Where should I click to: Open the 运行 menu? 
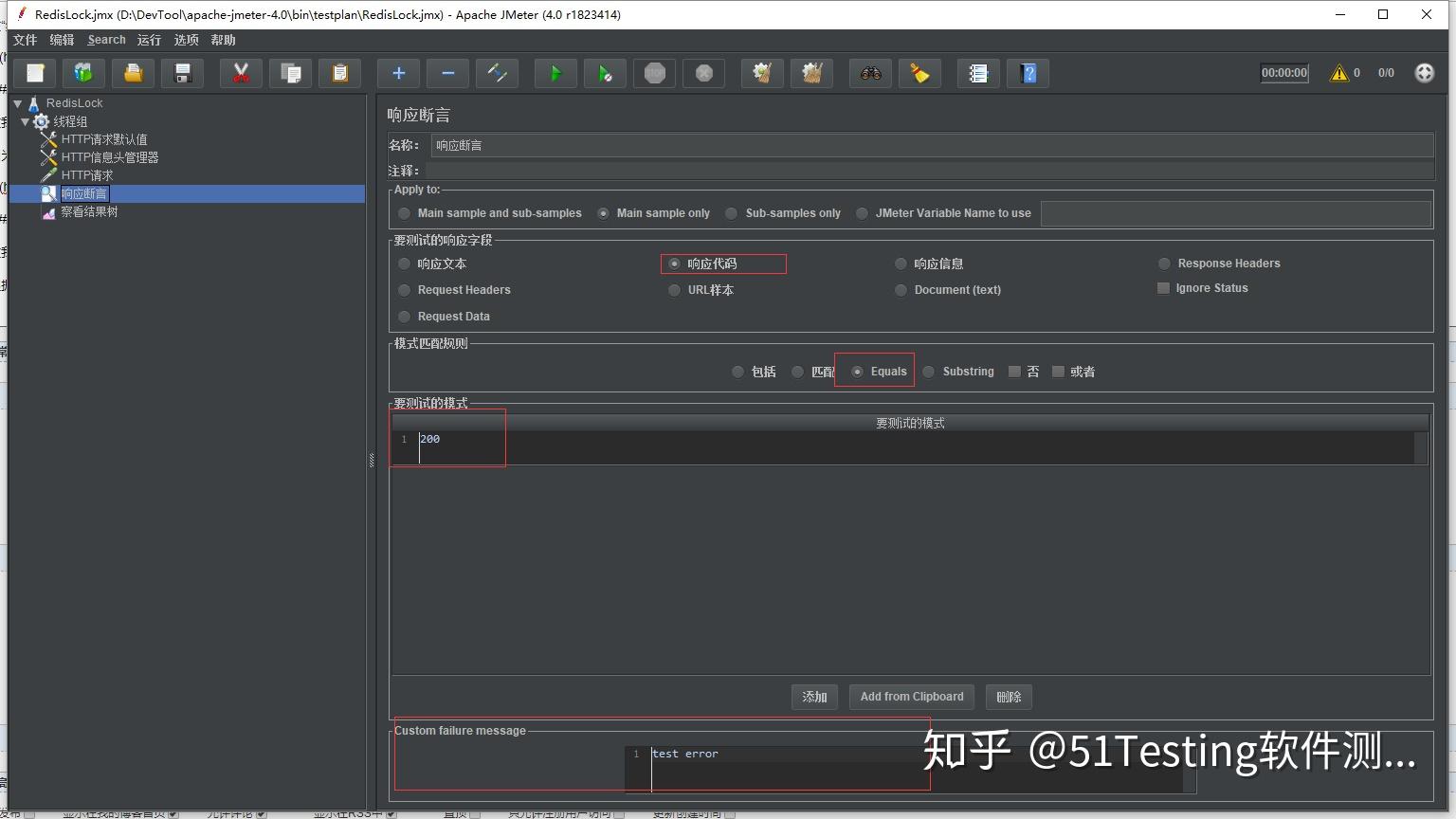149,40
